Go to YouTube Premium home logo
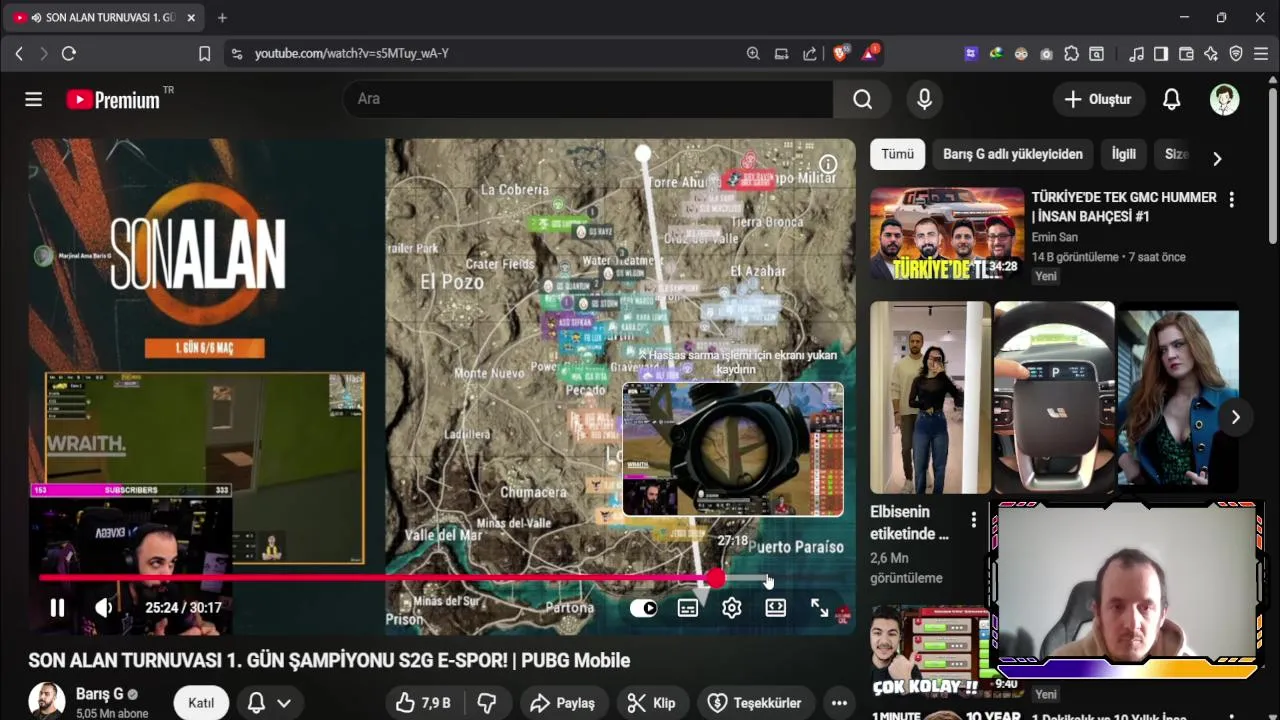This screenshot has height=720, width=1280. pos(114,100)
